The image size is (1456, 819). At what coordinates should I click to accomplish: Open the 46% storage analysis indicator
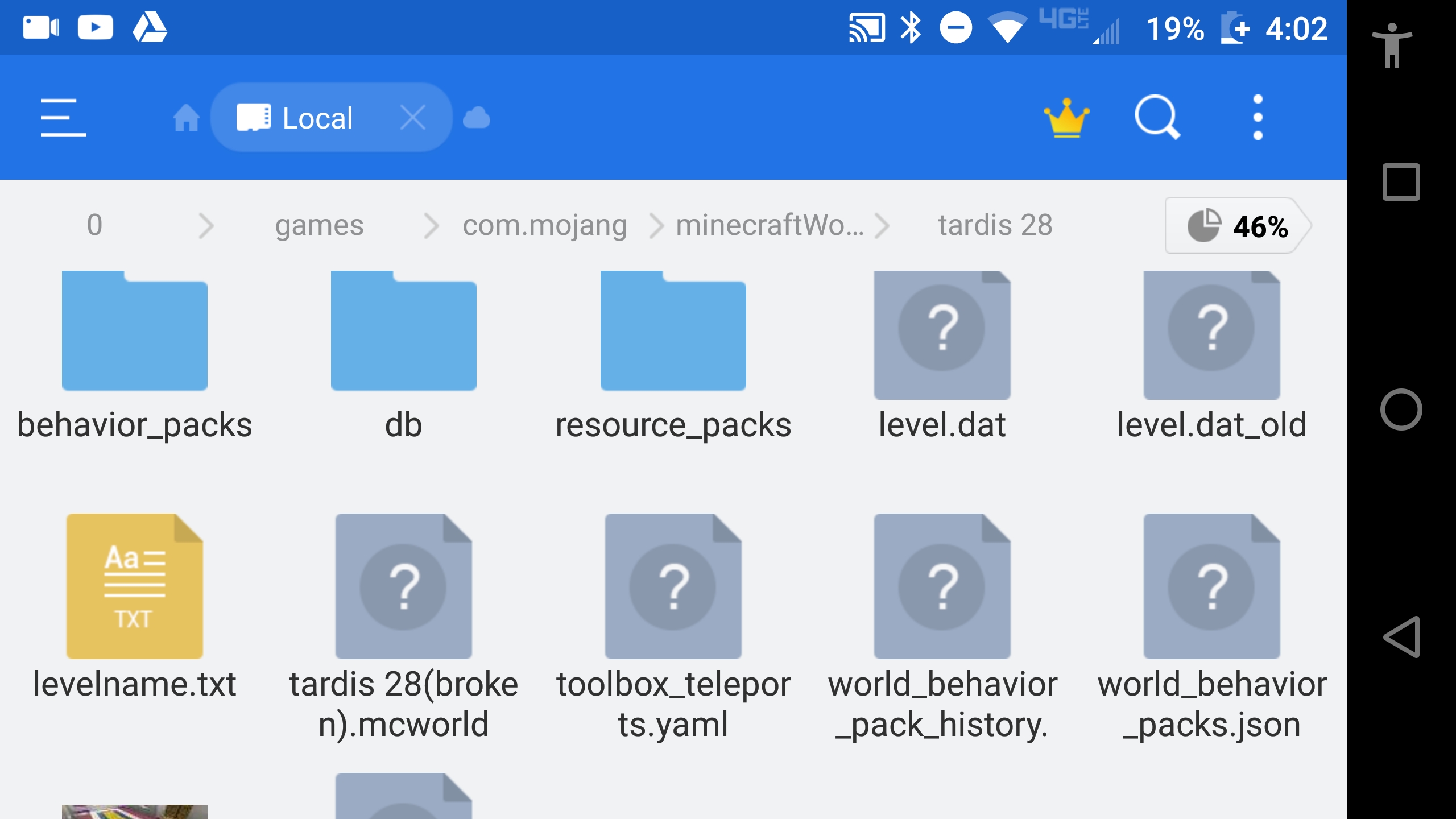click(1238, 226)
